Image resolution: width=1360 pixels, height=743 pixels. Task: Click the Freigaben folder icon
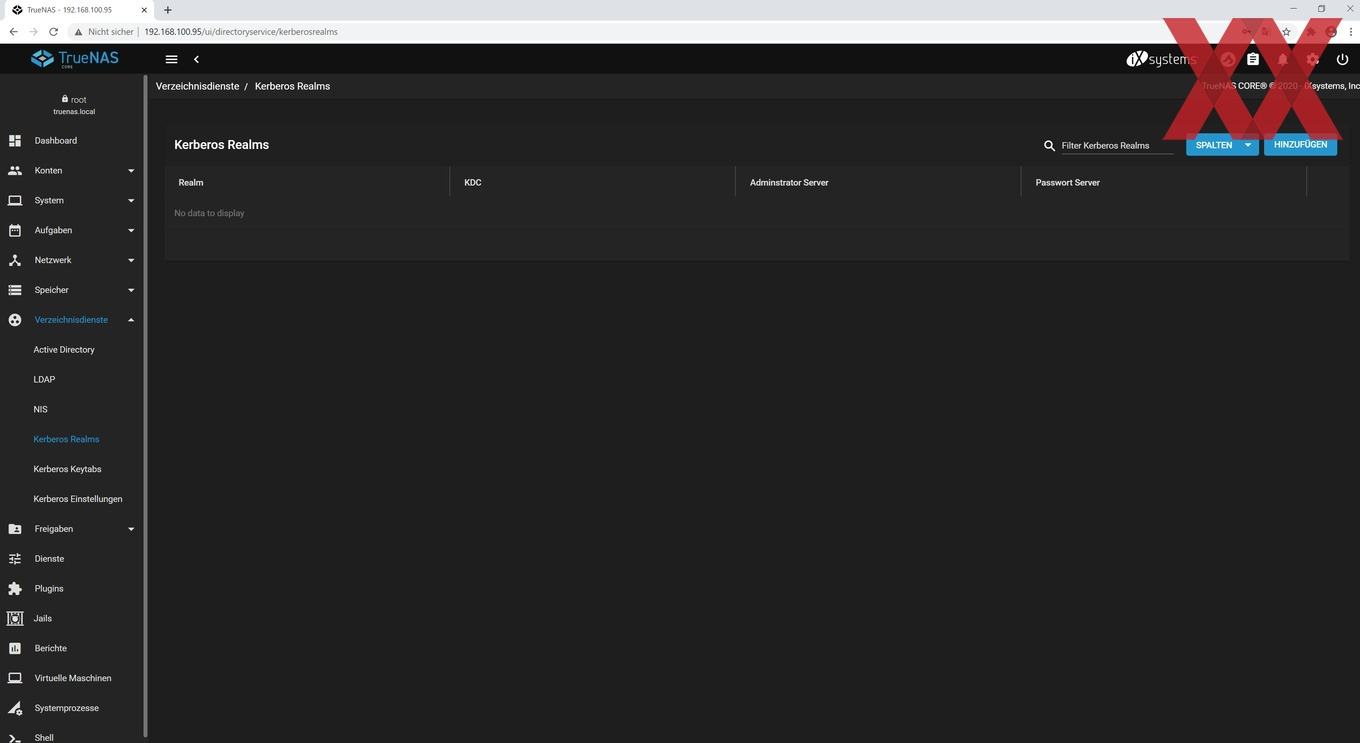(x=15, y=529)
